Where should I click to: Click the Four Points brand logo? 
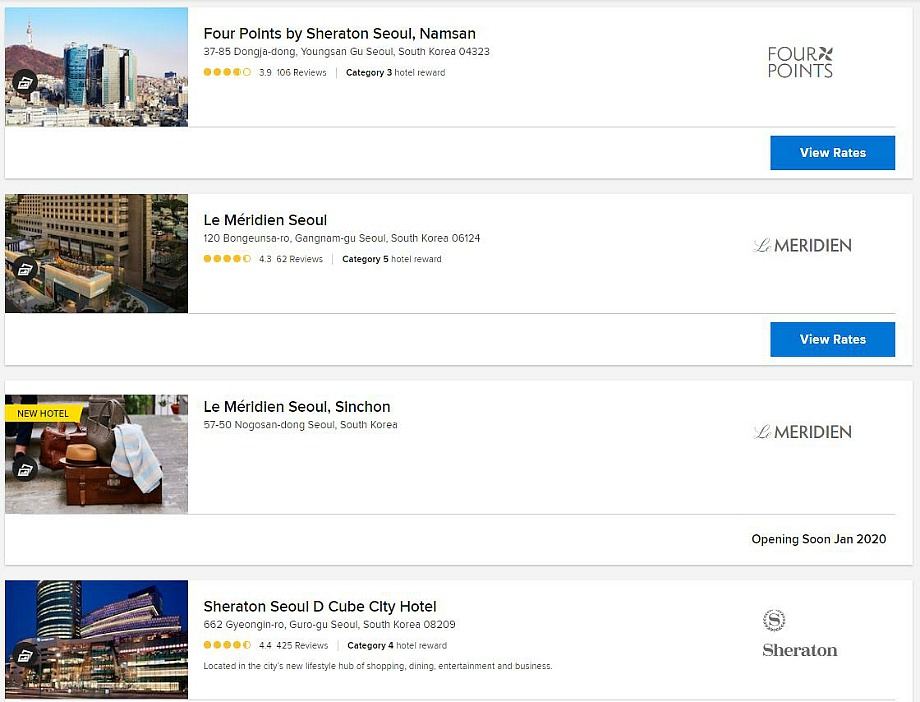800,63
